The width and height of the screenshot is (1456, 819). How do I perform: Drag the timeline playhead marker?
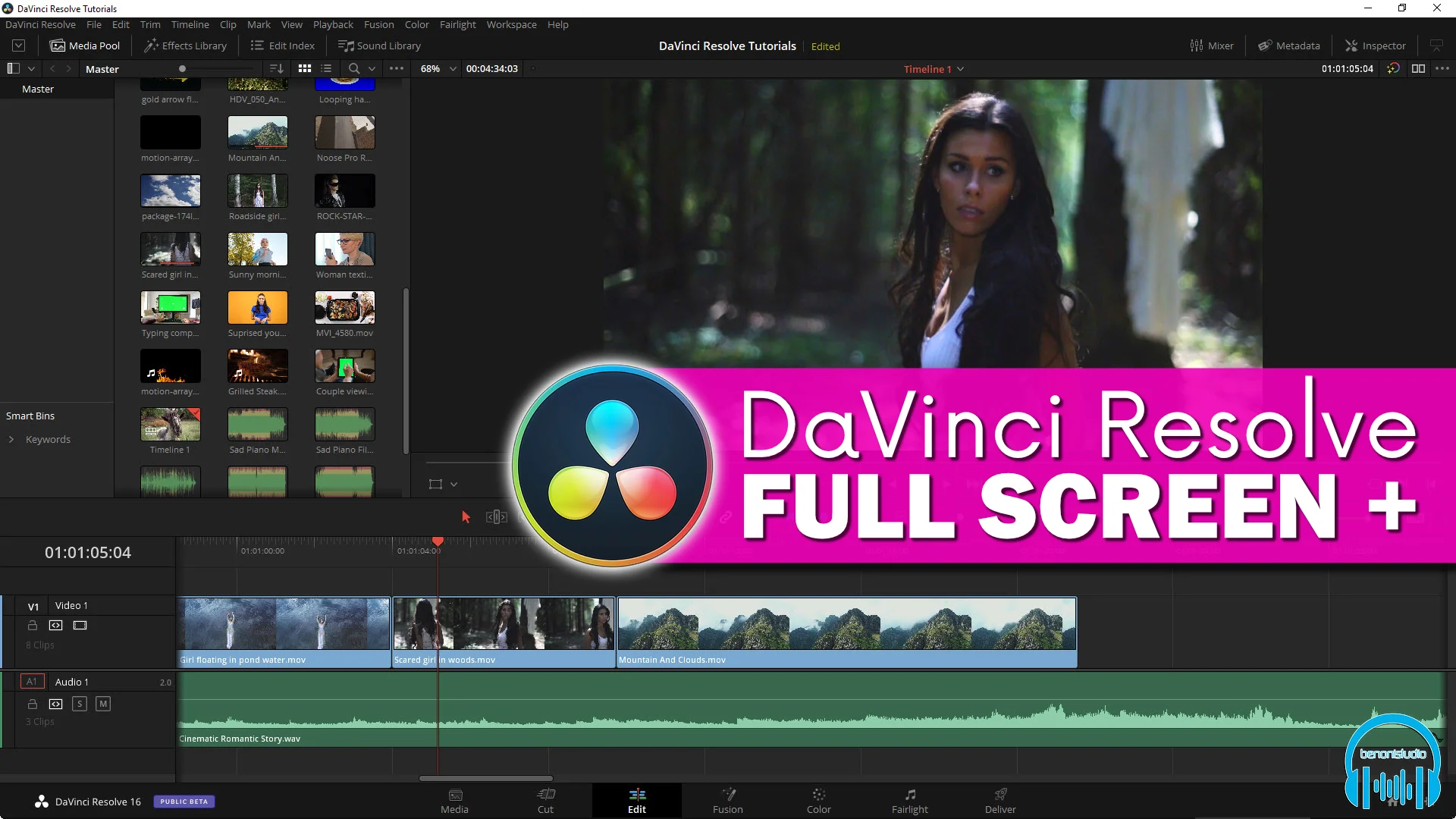(x=438, y=541)
